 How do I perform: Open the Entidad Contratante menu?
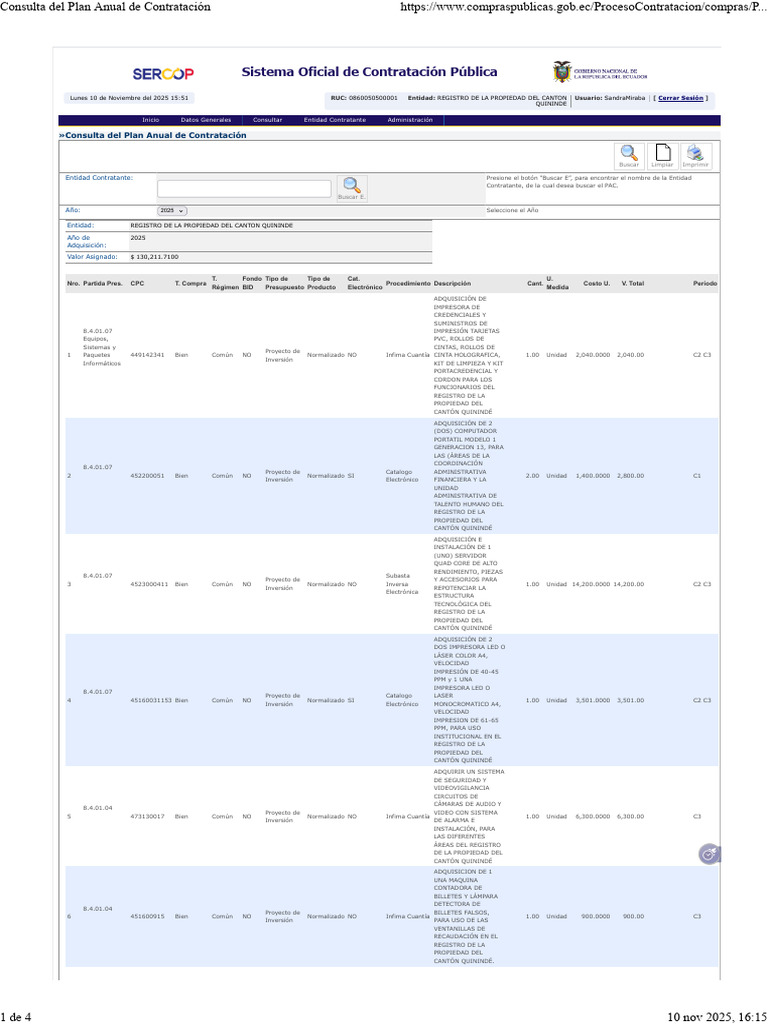(335, 120)
